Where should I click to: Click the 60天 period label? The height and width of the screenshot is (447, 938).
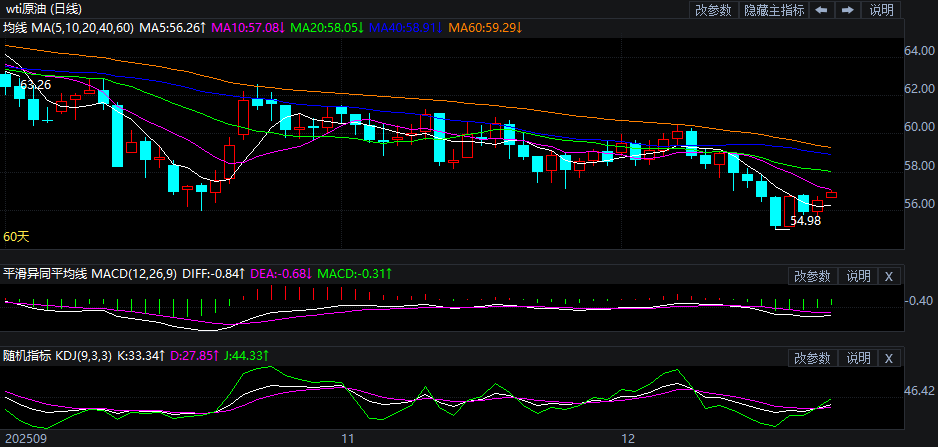click(x=16, y=237)
